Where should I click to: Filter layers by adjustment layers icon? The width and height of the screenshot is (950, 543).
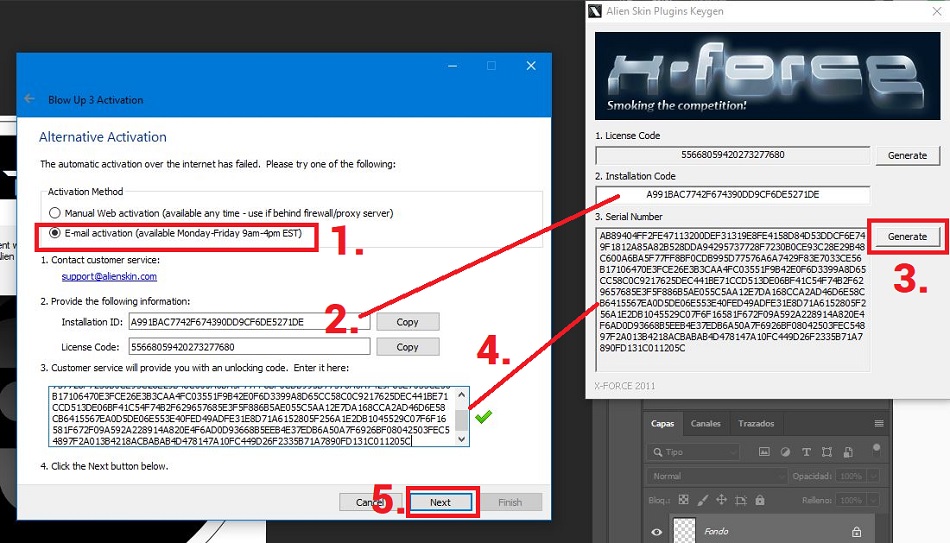[785, 451]
